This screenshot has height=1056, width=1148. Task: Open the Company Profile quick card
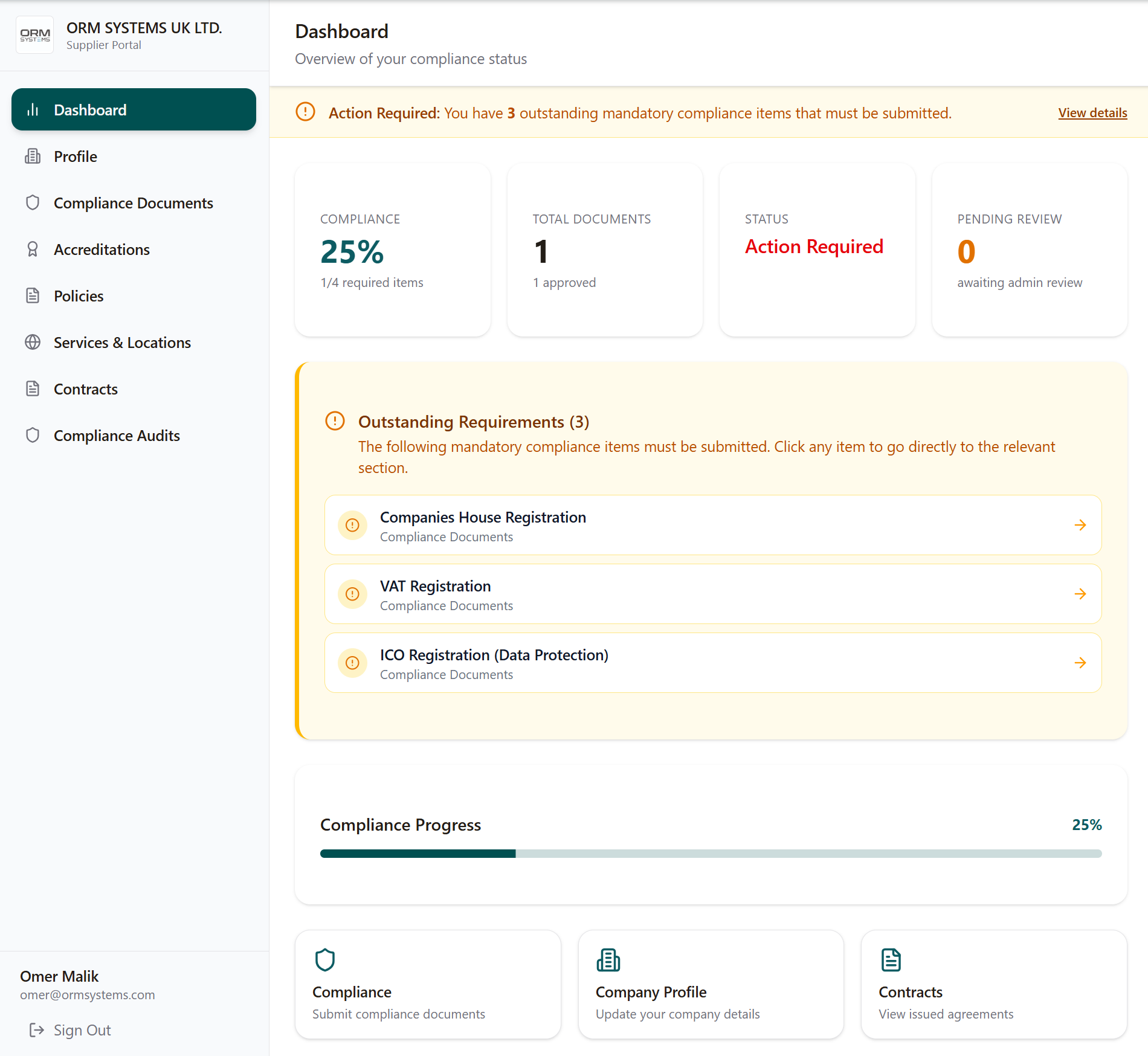click(711, 985)
